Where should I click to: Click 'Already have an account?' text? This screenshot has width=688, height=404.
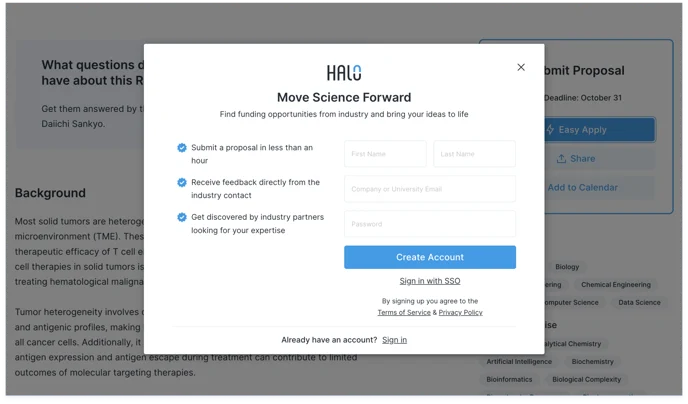coord(329,340)
